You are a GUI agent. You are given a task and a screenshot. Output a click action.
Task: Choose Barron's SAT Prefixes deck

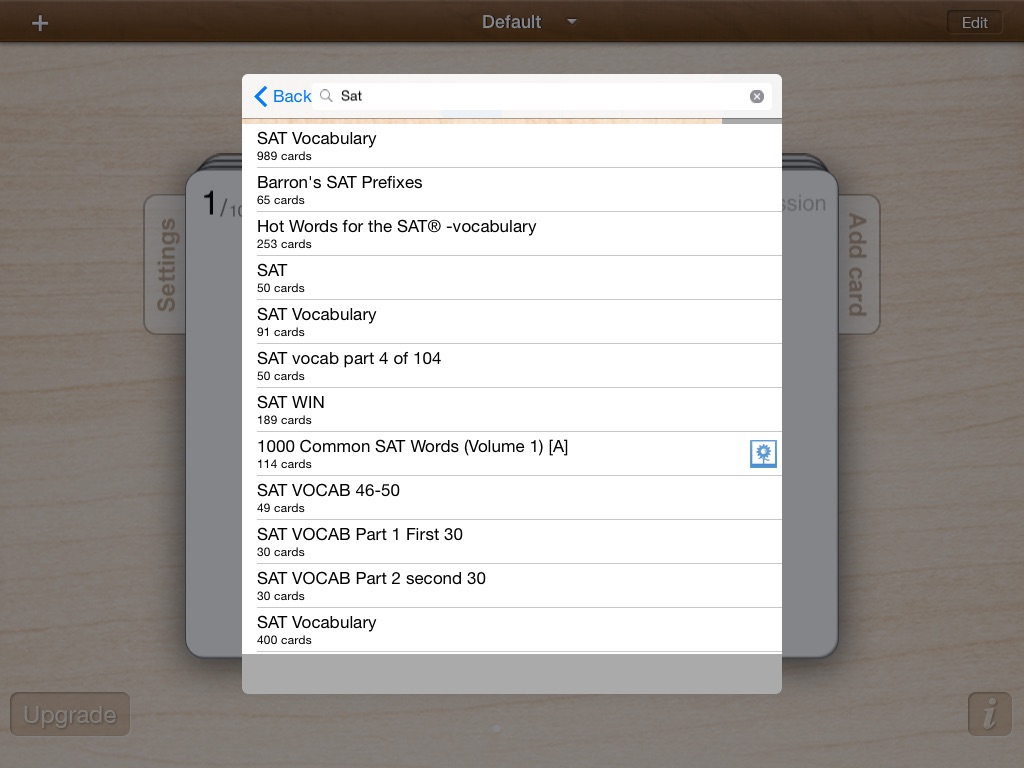coord(511,189)
